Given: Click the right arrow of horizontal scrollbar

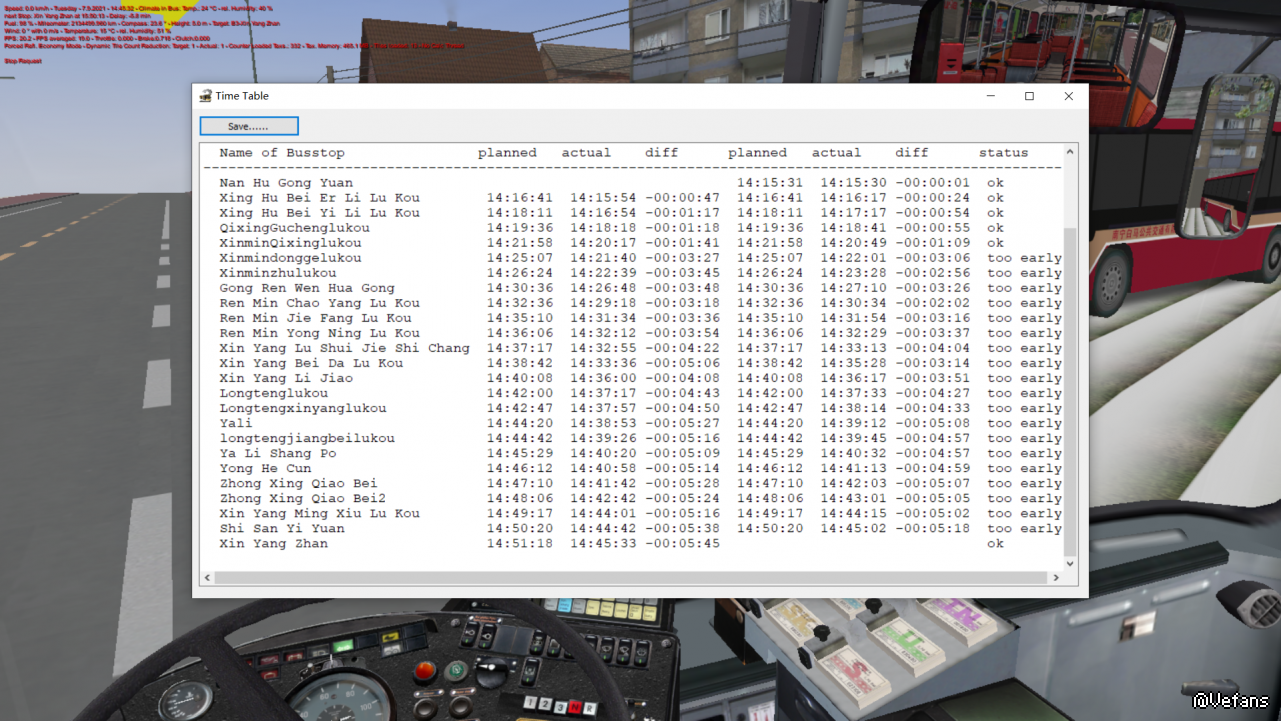Looking at the screenshot, I should click(1056, 578).
